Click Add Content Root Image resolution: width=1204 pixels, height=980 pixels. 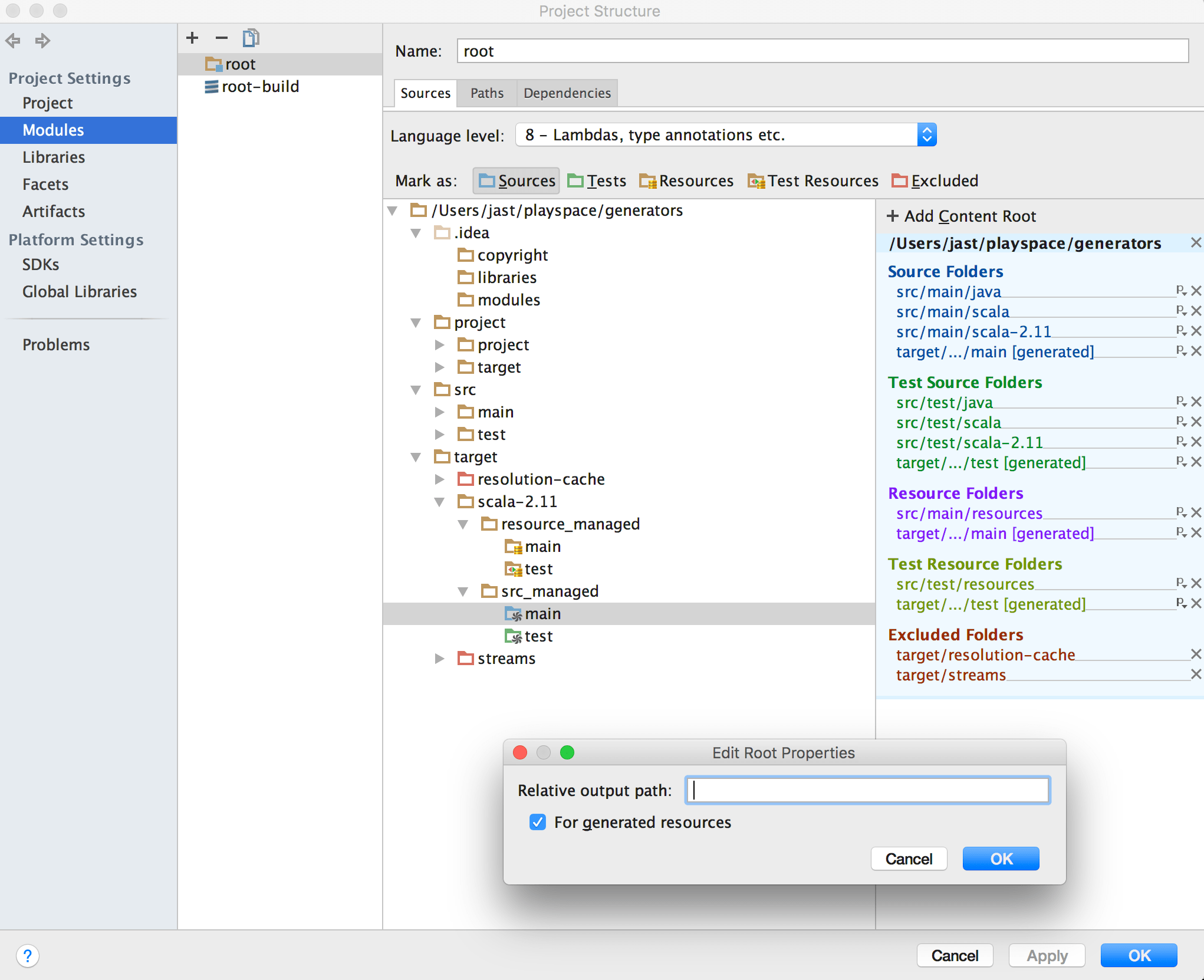coord(961,216)
